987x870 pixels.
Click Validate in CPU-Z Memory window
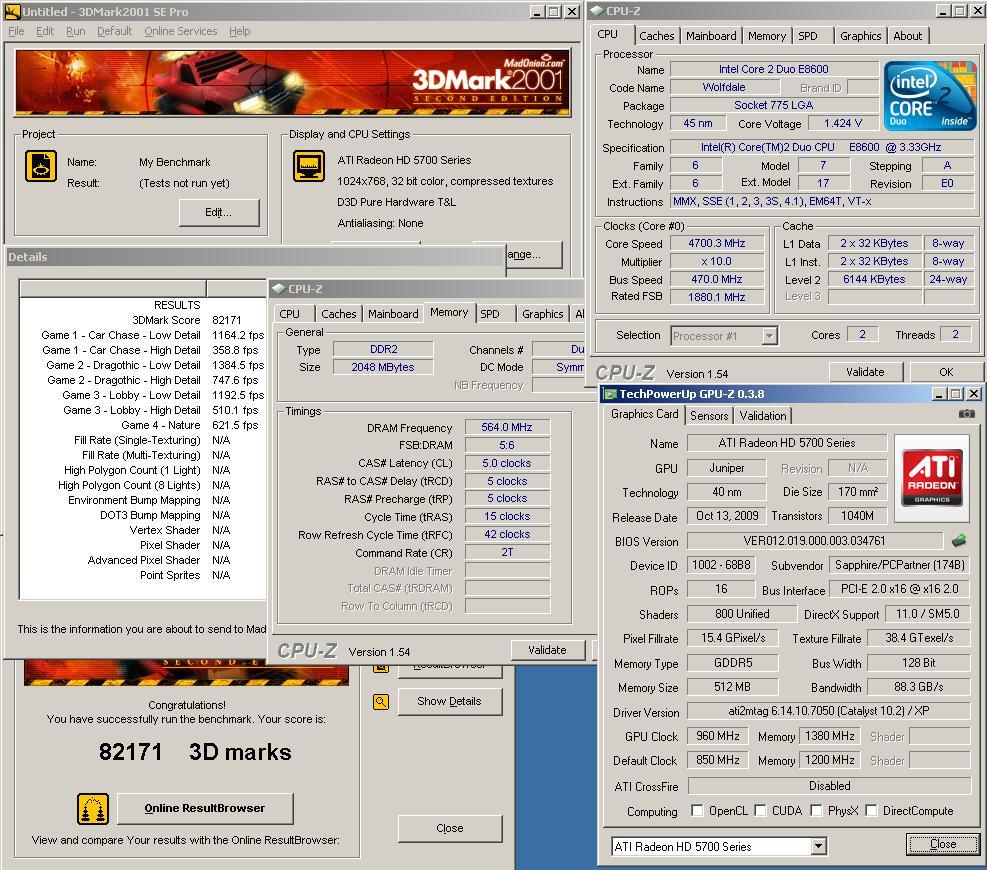click(547, 650)
